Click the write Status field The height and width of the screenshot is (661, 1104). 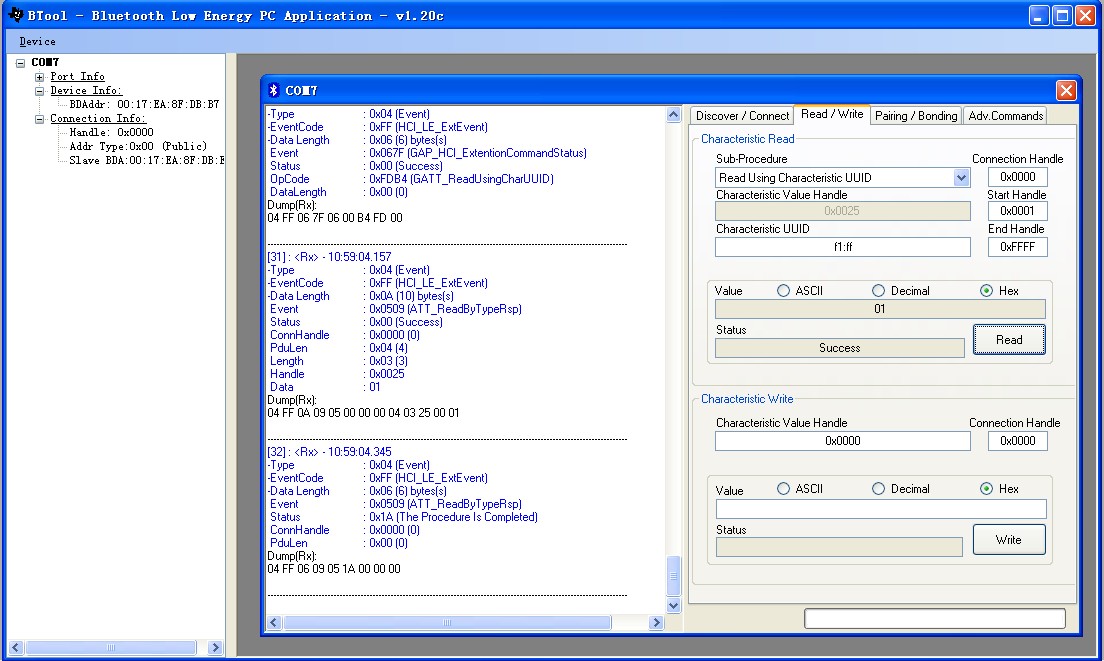839,547
